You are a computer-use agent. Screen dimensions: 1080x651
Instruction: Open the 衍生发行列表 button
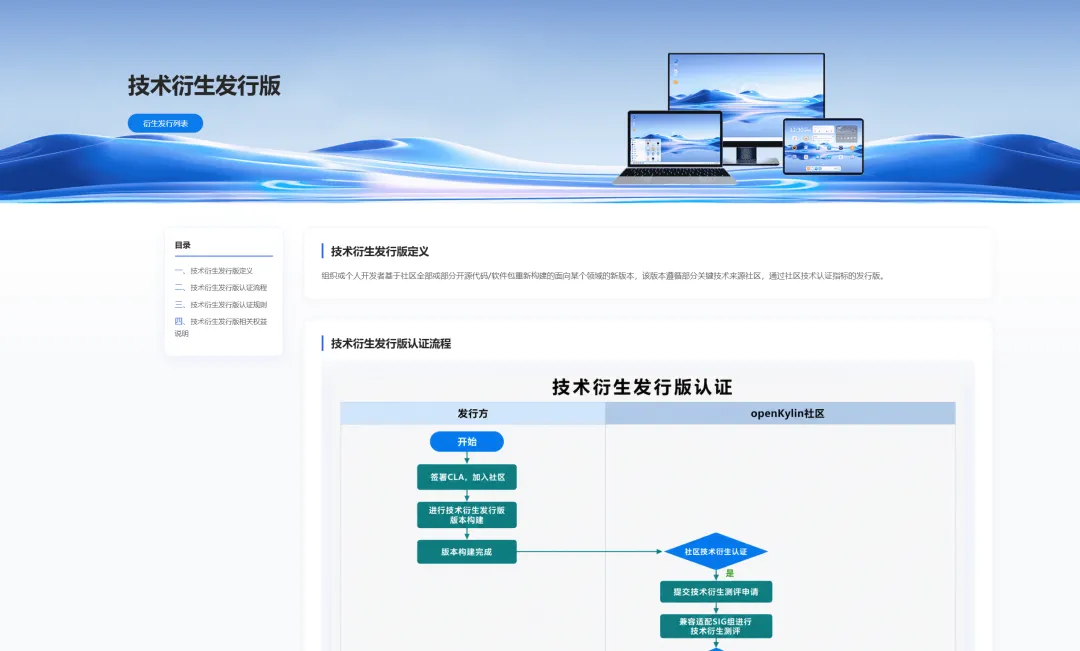[x=165, y=123]
